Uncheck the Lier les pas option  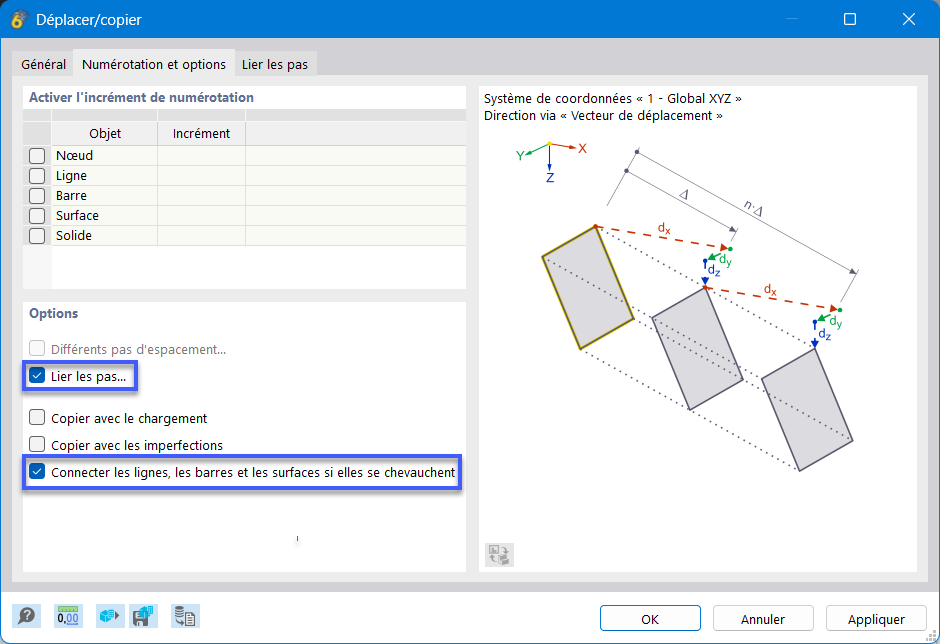pos(37,376)
